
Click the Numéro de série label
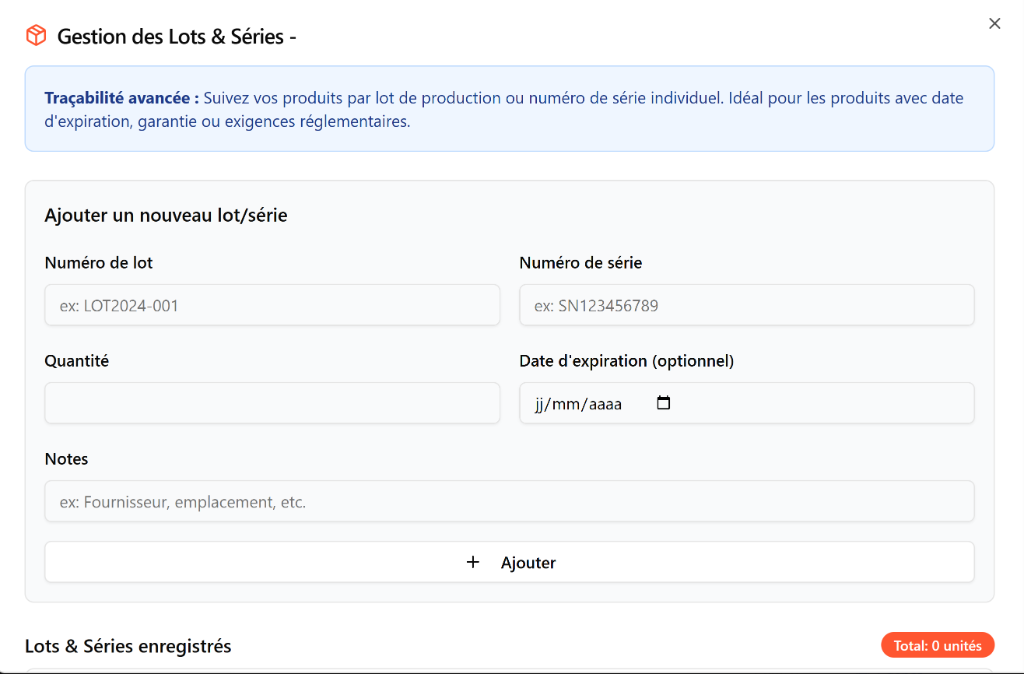point(581,263)
